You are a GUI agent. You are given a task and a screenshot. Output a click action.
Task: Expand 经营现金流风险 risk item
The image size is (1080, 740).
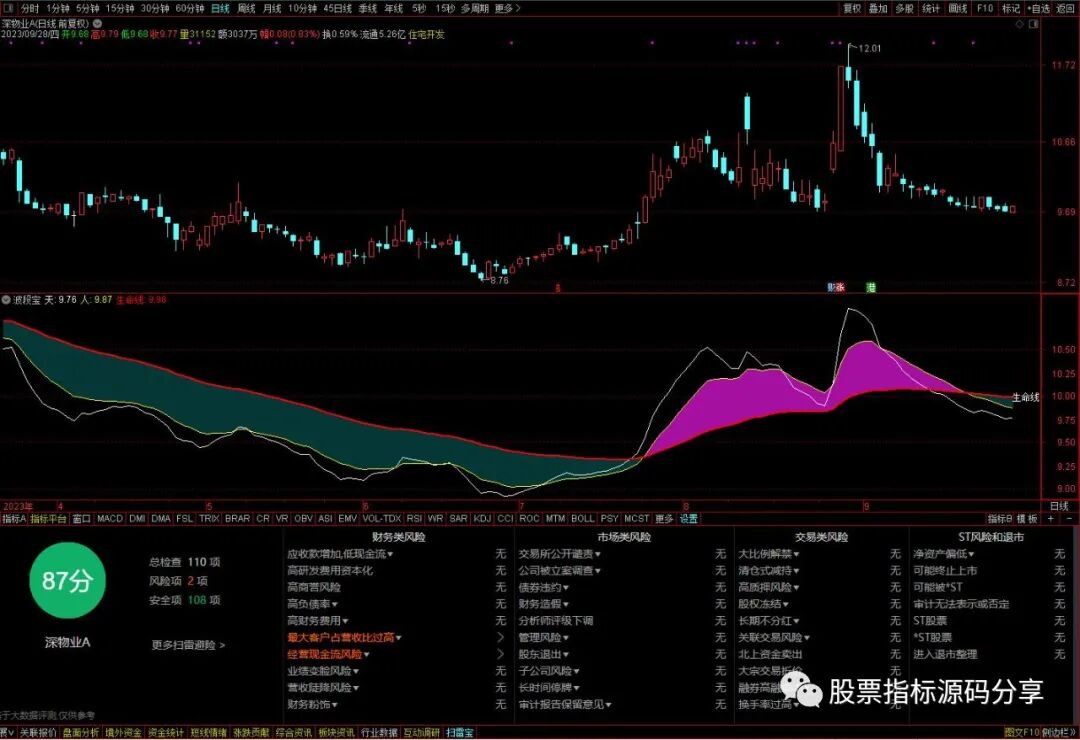point(329,654)
